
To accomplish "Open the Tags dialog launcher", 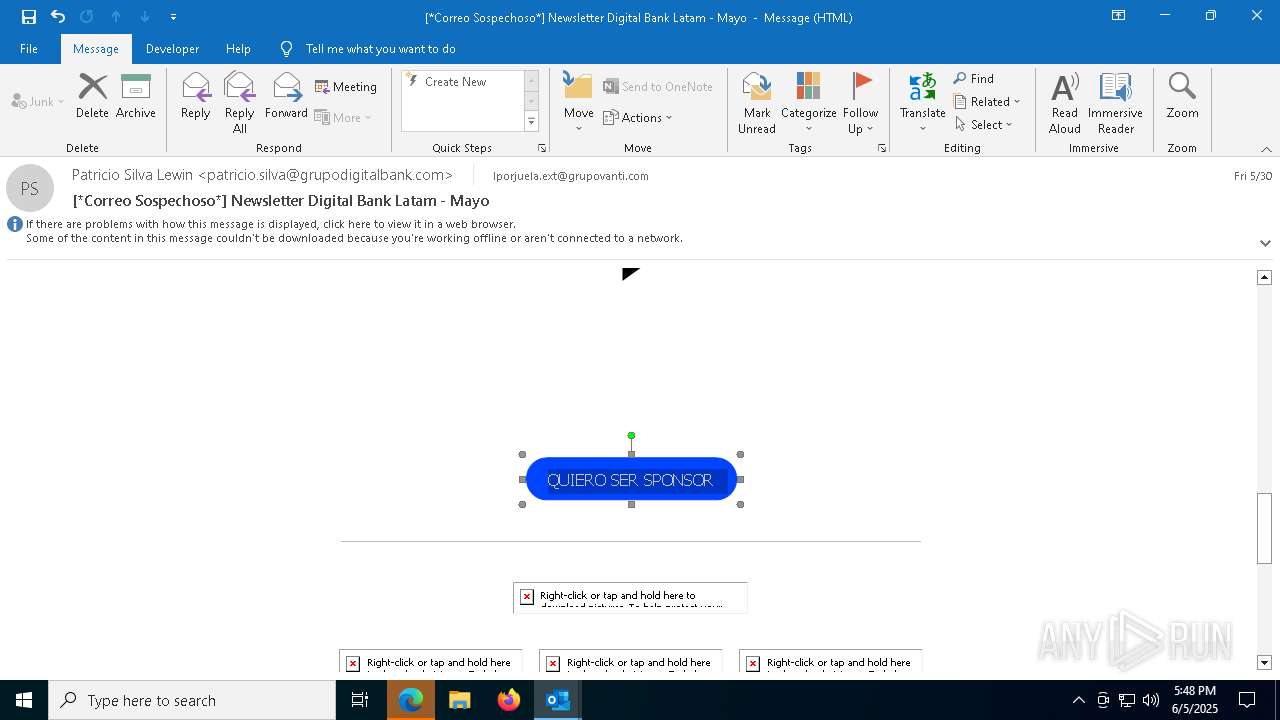I will pyautogui.click(x=882, y=148).
